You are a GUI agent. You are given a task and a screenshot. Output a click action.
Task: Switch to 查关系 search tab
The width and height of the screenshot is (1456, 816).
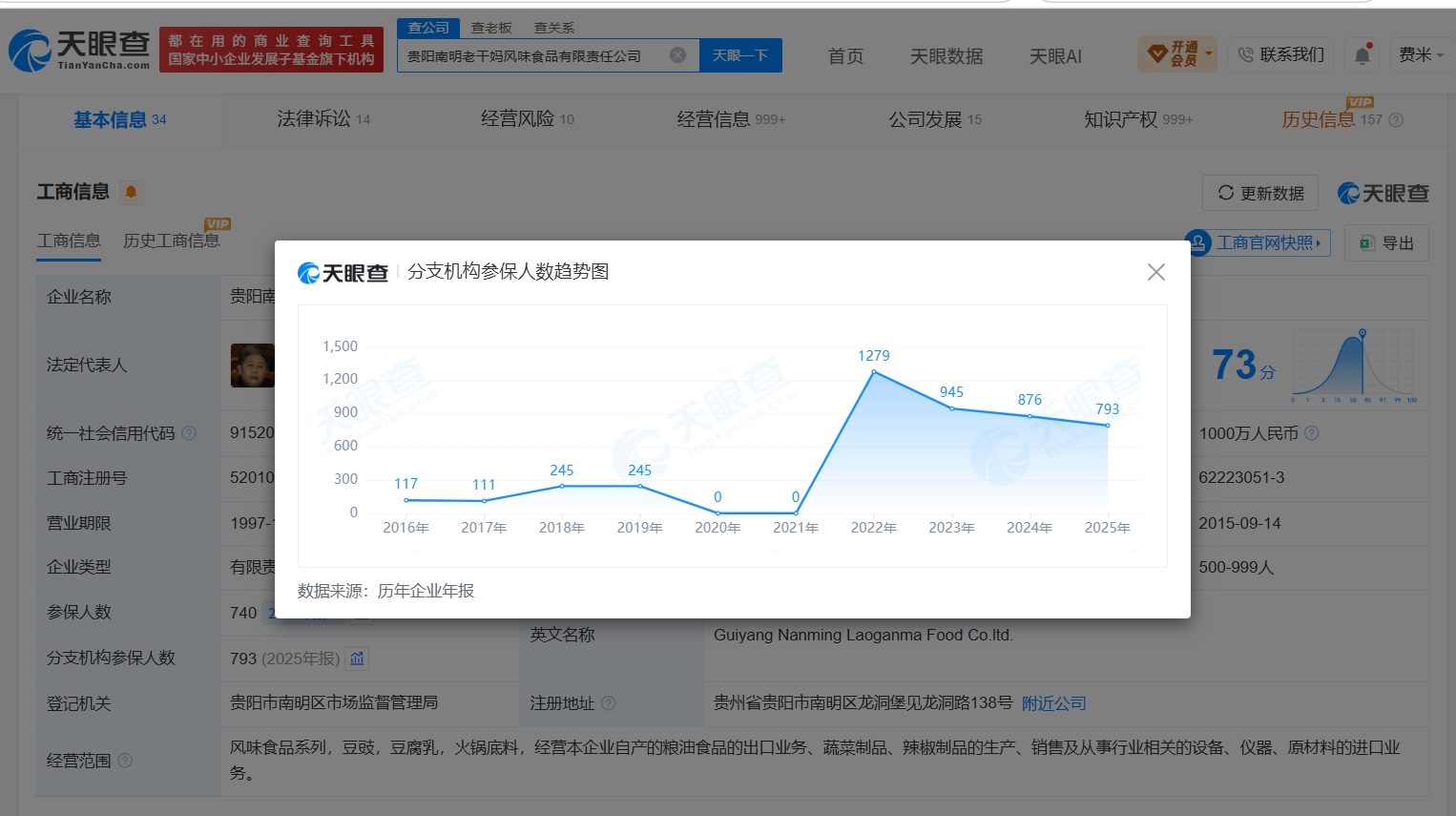pos(554,28)
